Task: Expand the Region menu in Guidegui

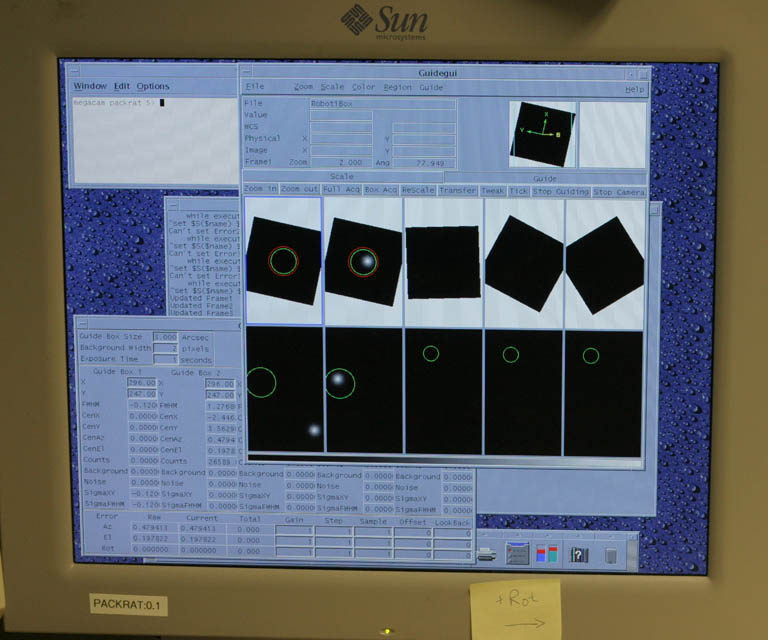Action: tap(397, 87)
